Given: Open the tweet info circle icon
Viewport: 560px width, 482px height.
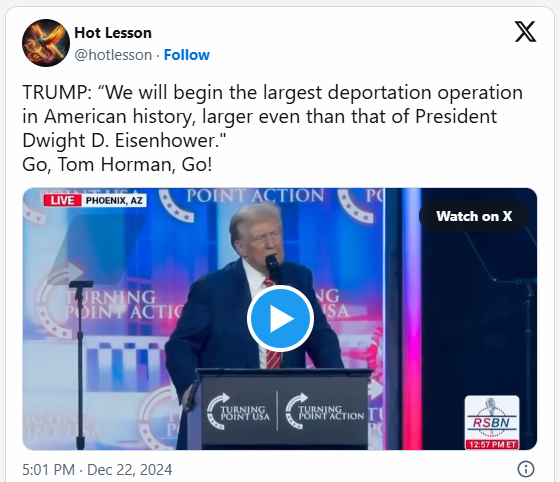Looking at the screenshot, I should click(x=526, y=469).
